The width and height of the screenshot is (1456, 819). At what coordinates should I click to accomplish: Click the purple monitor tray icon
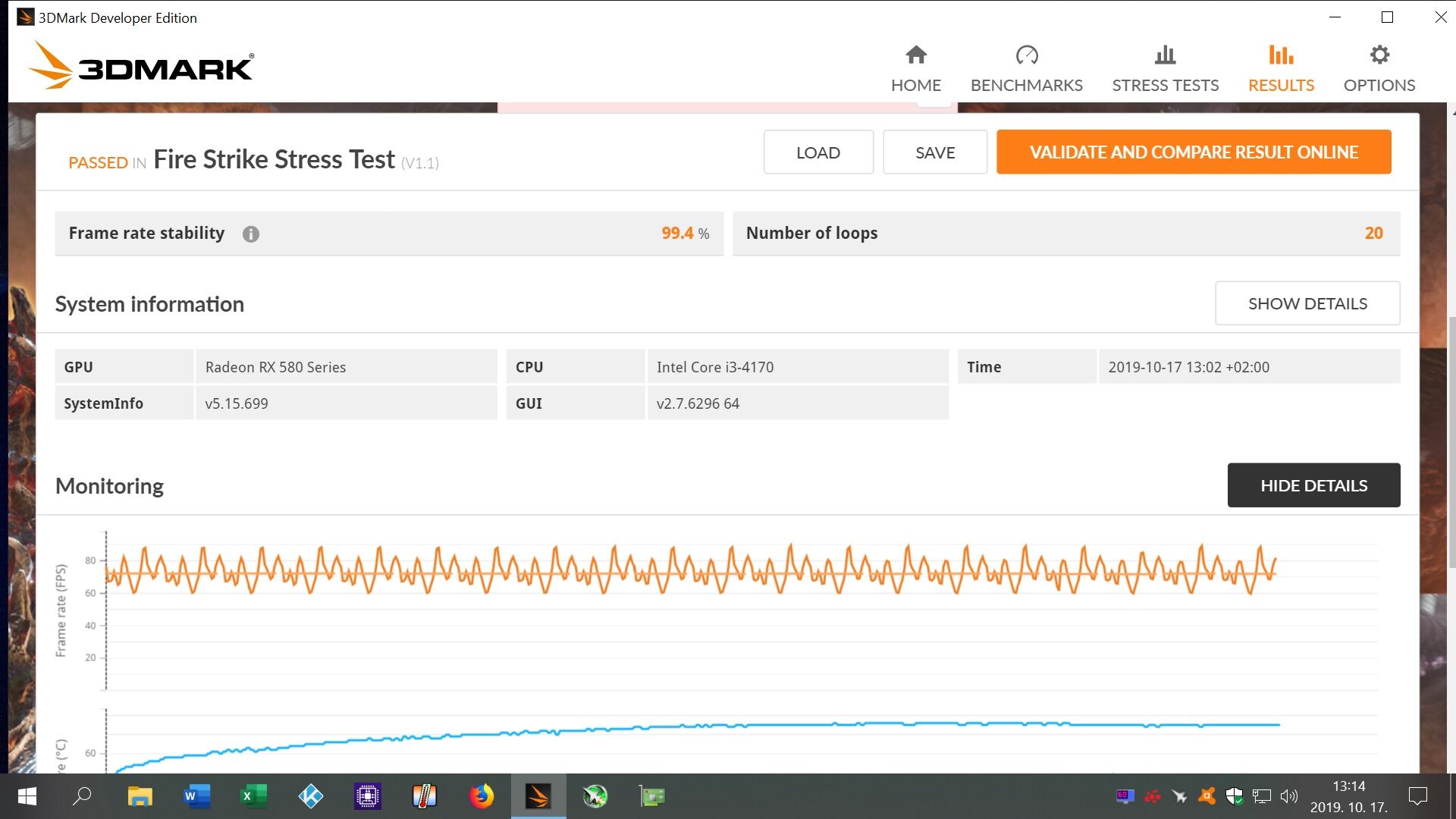click(1125, 796)
